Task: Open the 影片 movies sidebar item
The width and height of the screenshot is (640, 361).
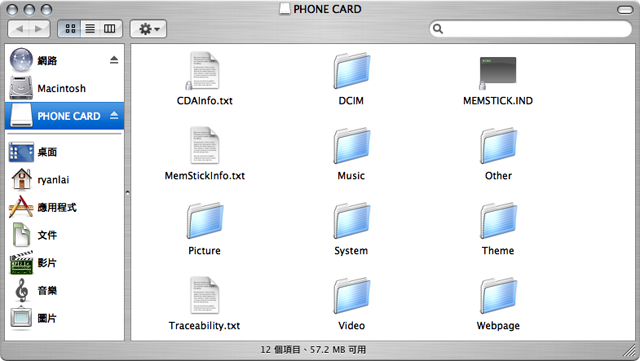Action: pyautogui.click(x=64, y=263)
